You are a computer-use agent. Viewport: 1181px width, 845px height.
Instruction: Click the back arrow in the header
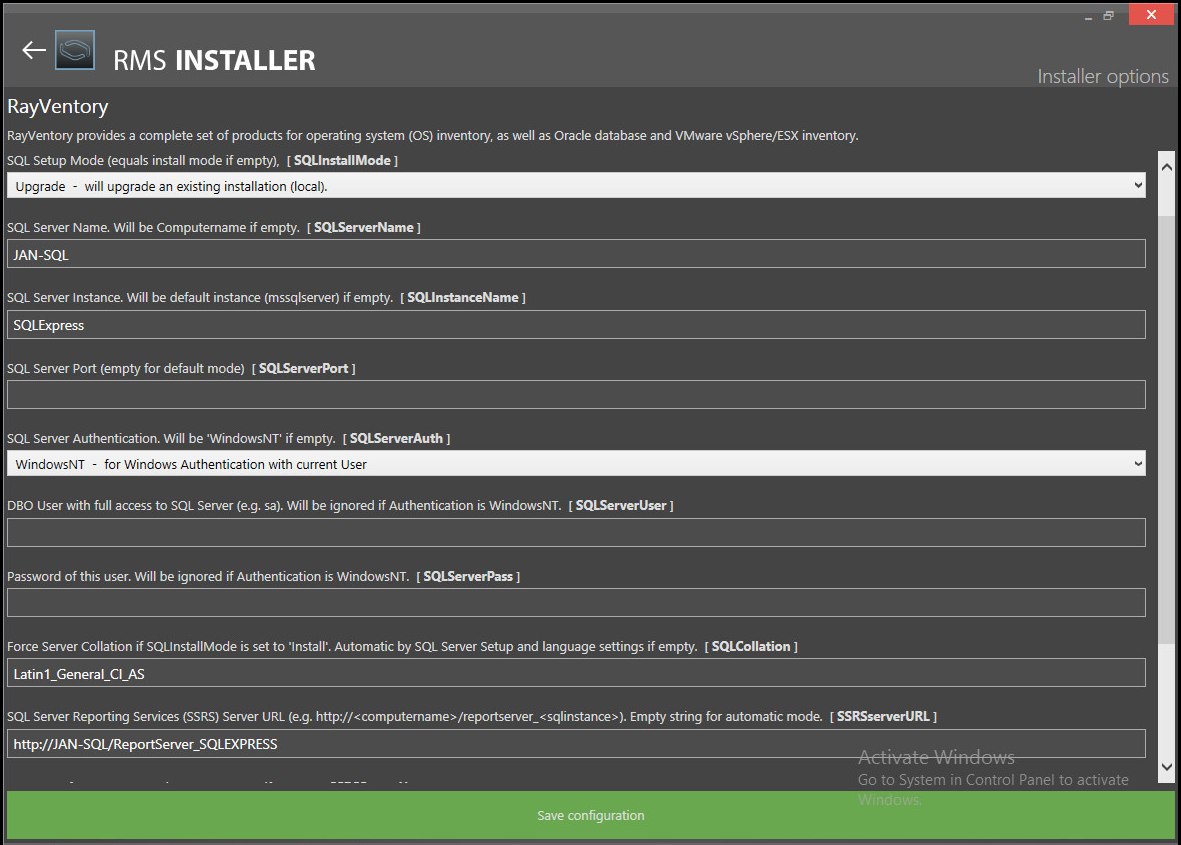(x=34, y=50)
